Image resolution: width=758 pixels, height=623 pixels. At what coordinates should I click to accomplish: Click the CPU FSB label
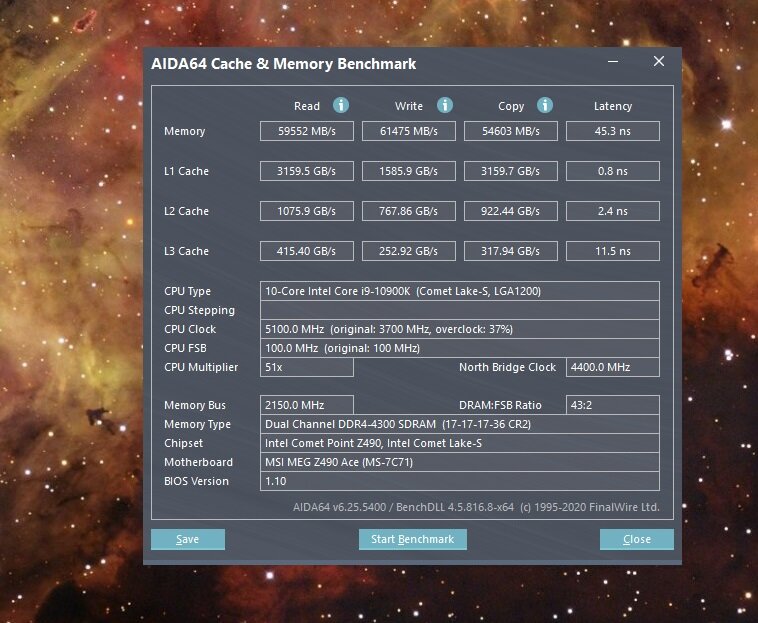pyautogui.click(x=185, y=348)
